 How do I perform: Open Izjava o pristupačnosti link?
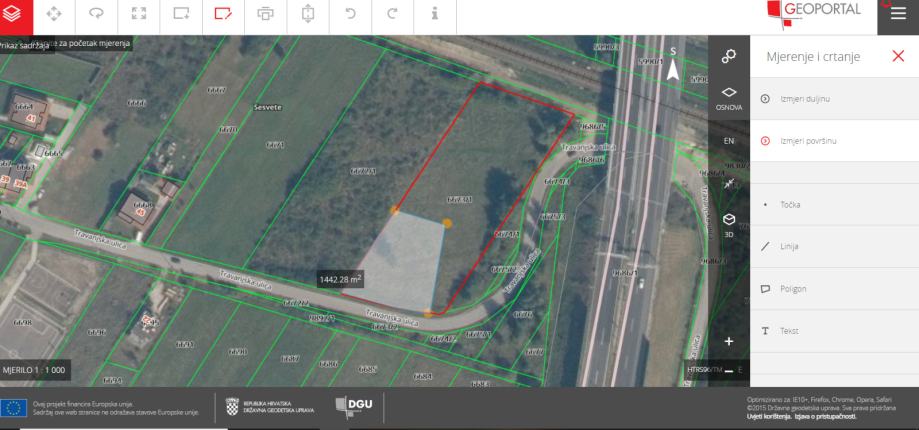coord(825,417)
